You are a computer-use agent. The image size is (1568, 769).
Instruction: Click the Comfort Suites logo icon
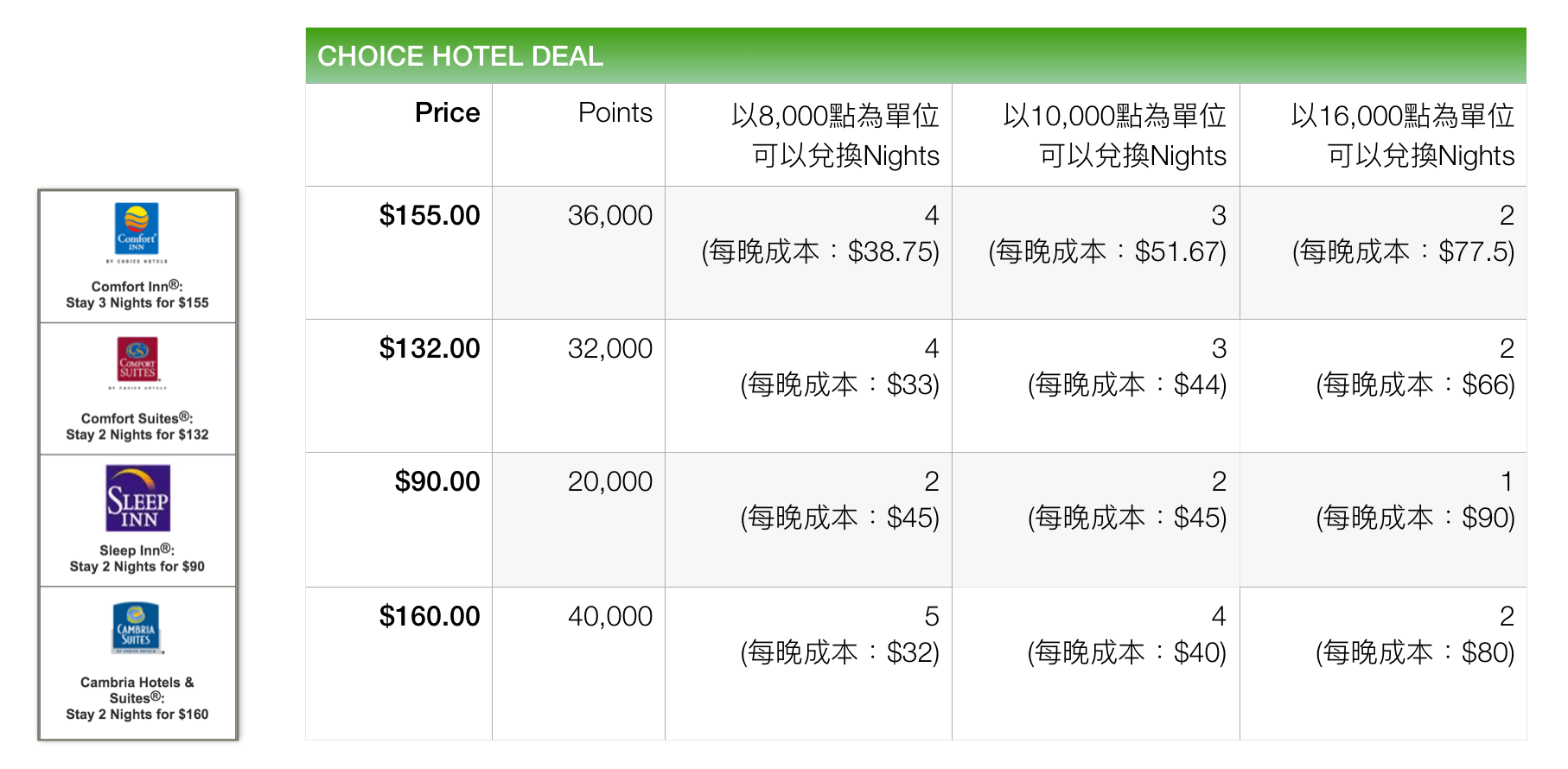tap(137, 362)
